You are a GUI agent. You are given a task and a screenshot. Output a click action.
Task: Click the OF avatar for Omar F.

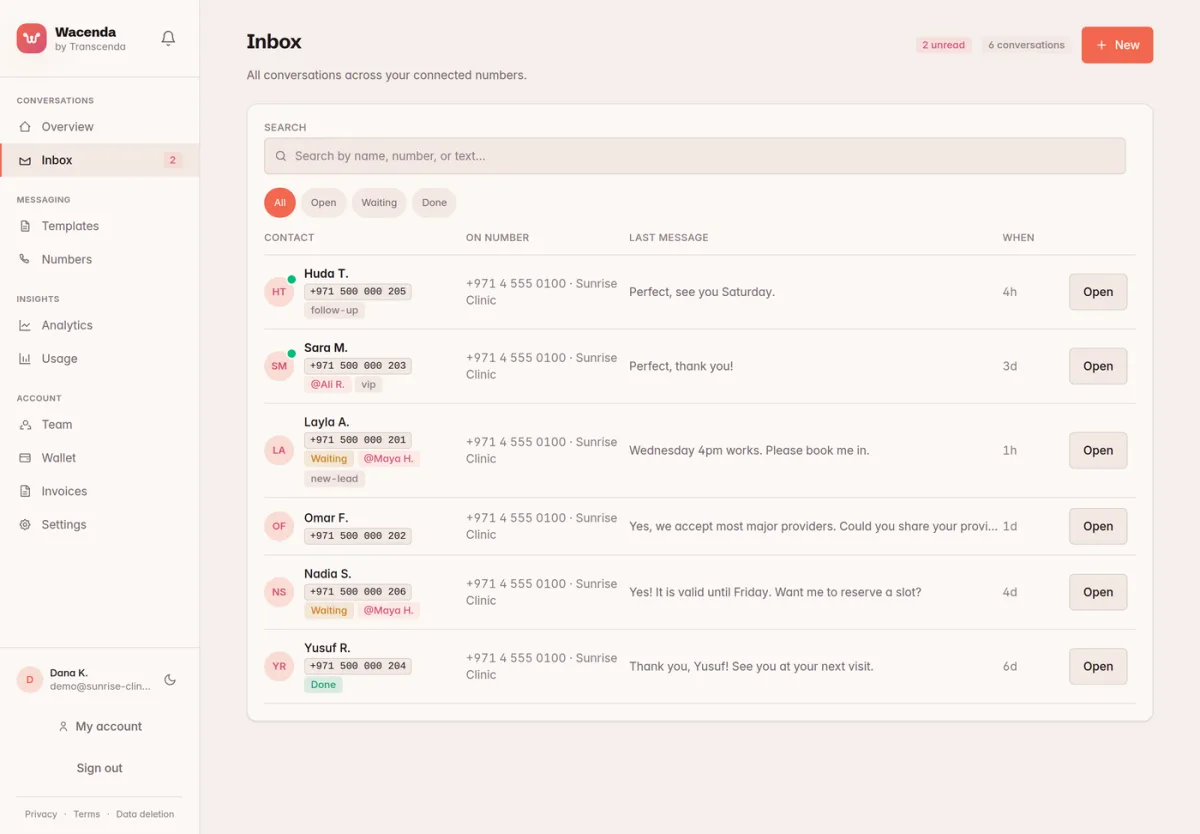click(279, 526)
